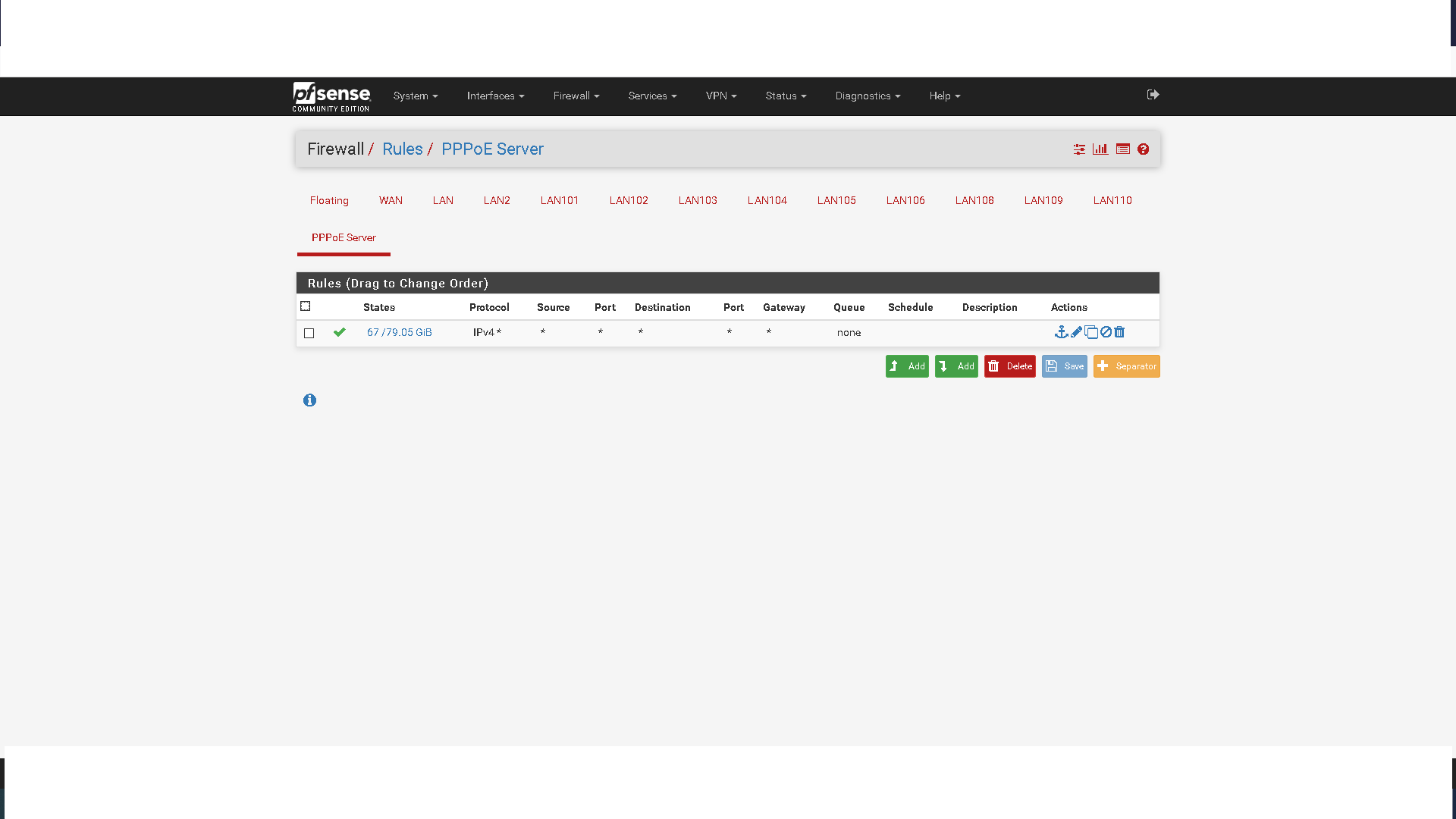Click the 'none' queue value
Viewport: 1456px width, 819px height.
(849, 333)
